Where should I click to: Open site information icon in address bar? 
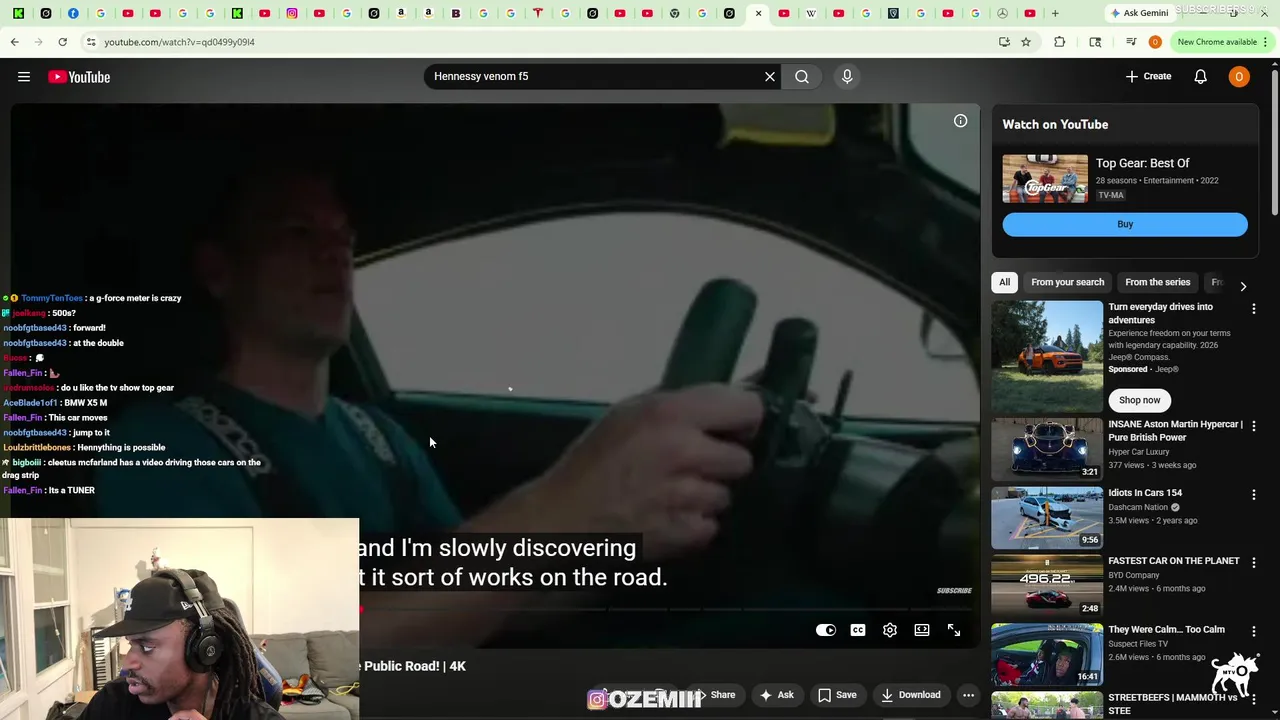point(91,42)
